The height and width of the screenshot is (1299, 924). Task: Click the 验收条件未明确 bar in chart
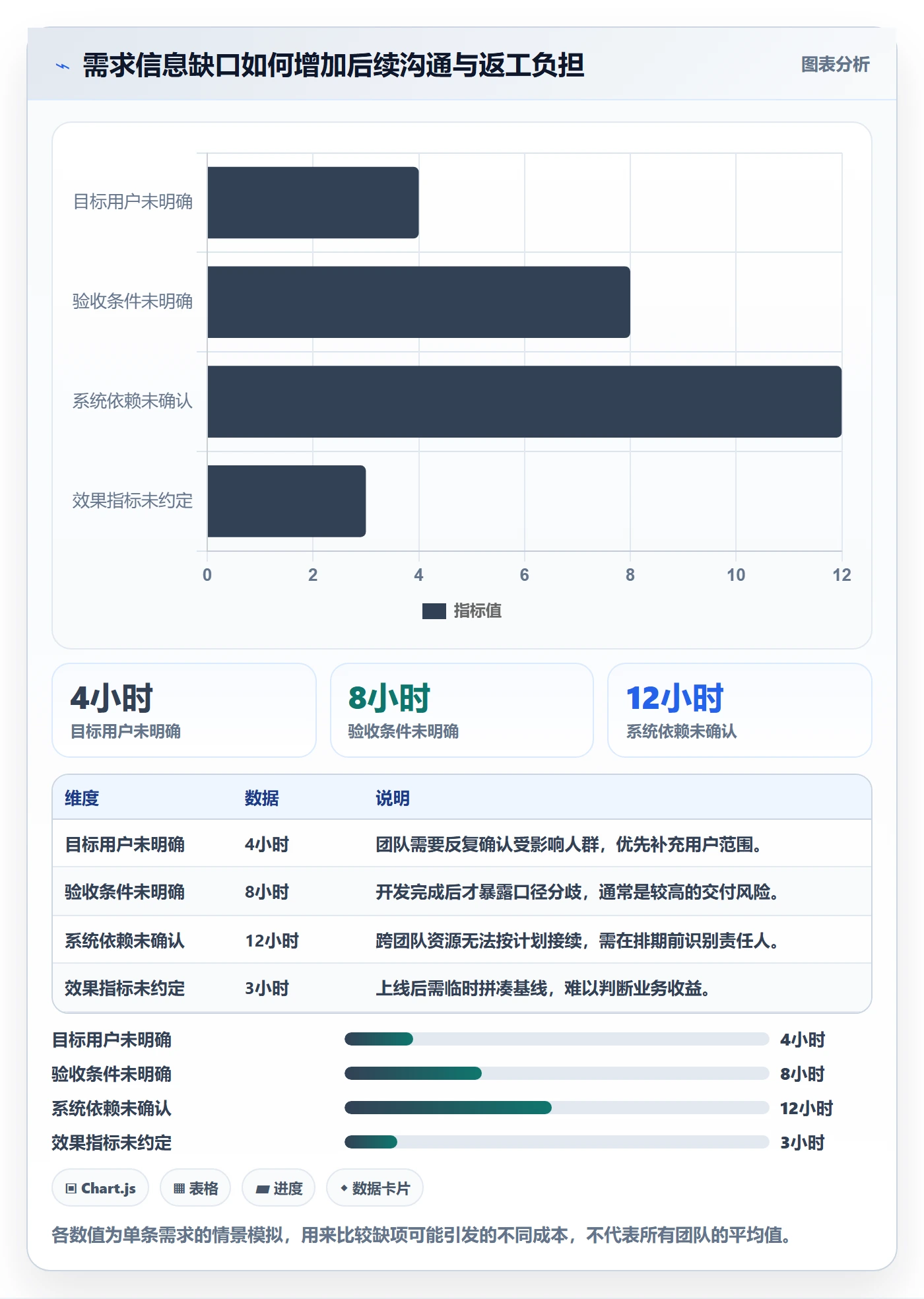pos(418,302)
